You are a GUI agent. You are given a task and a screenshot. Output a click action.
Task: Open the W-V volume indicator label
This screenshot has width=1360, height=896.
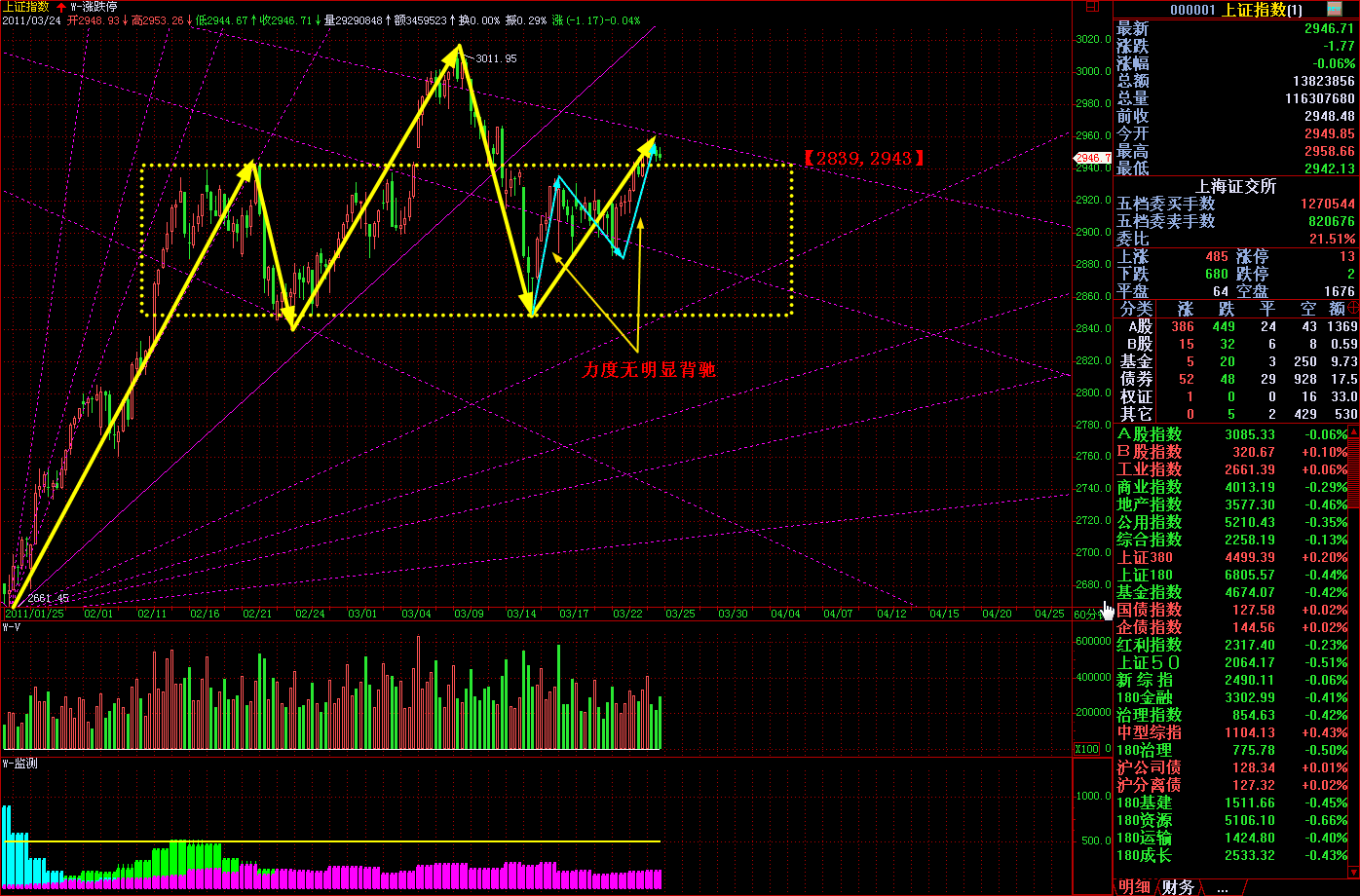12,628
